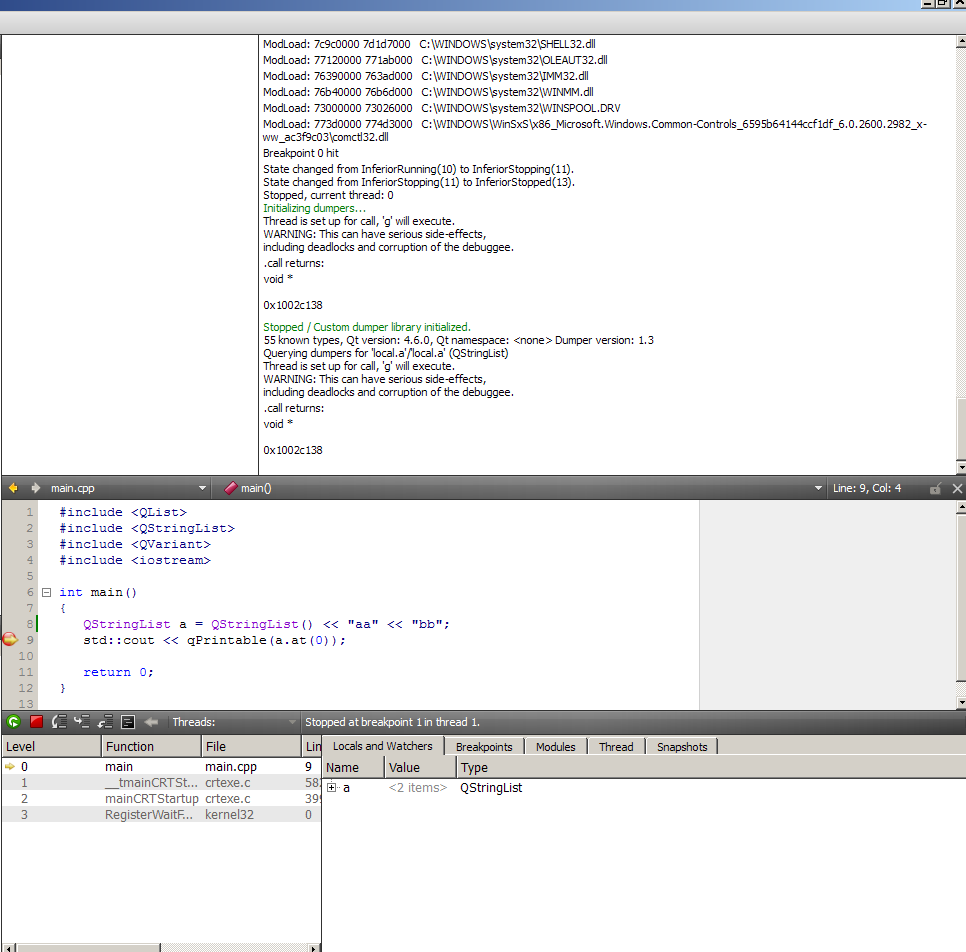Close the main.cpp editor with the X
966x952 pixels.
957,489
